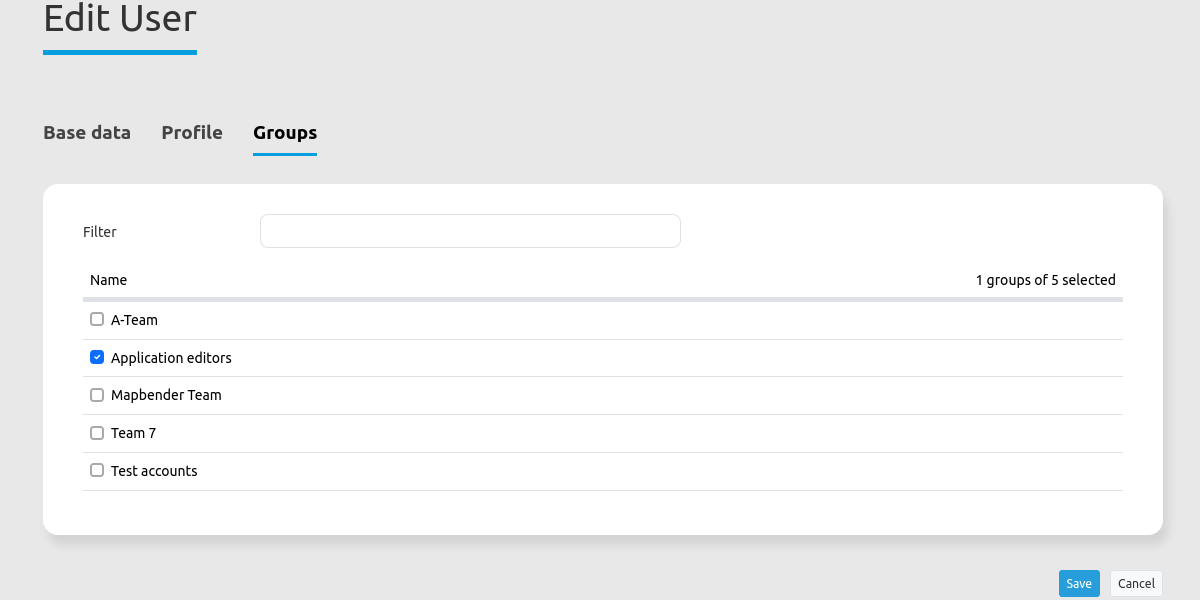The height and width of the screenshot is (600, 1200).
Task: Click the Team 7 label text
Action: 133,433
